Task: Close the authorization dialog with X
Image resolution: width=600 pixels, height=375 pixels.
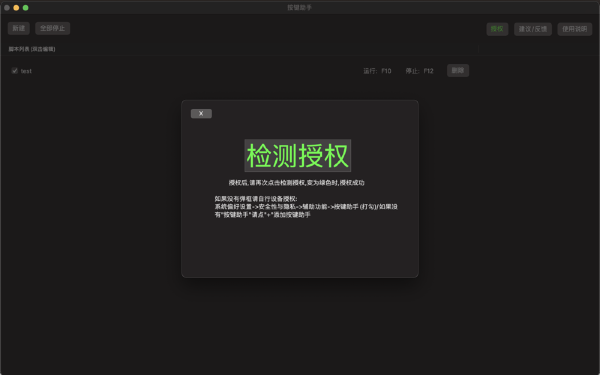Action: [x=201, y=113]
